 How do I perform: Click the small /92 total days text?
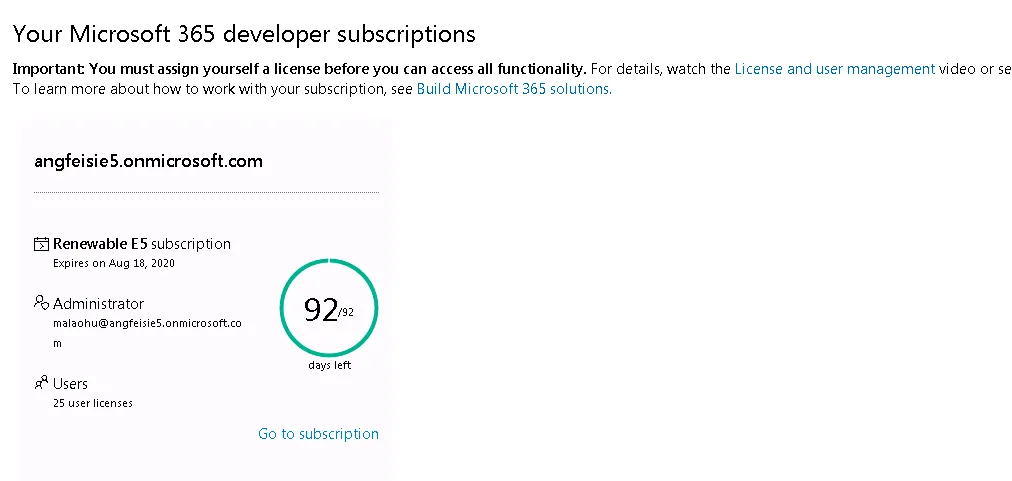347,312
